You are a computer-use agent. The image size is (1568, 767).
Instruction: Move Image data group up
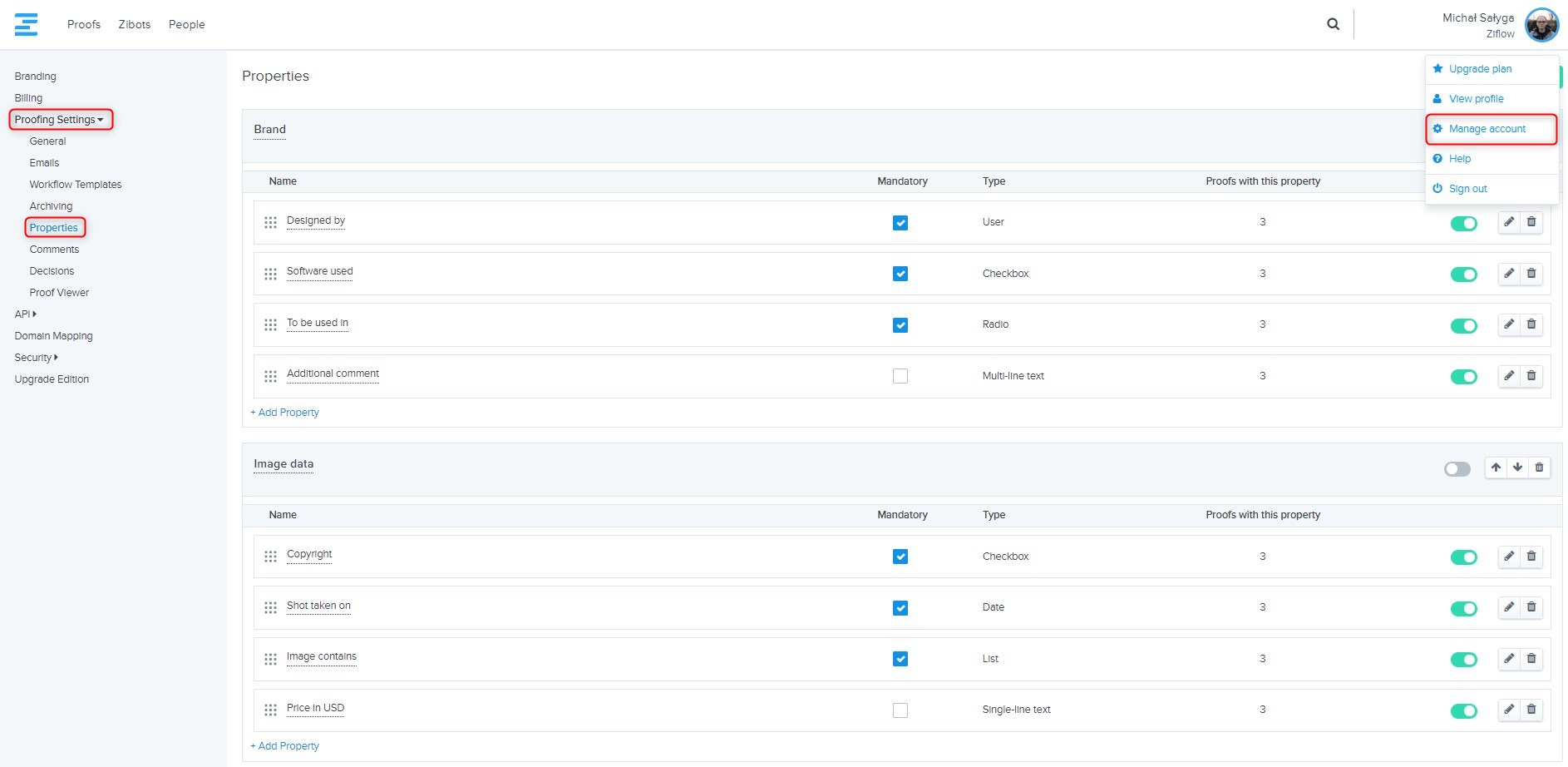(x=1496, y=468)
